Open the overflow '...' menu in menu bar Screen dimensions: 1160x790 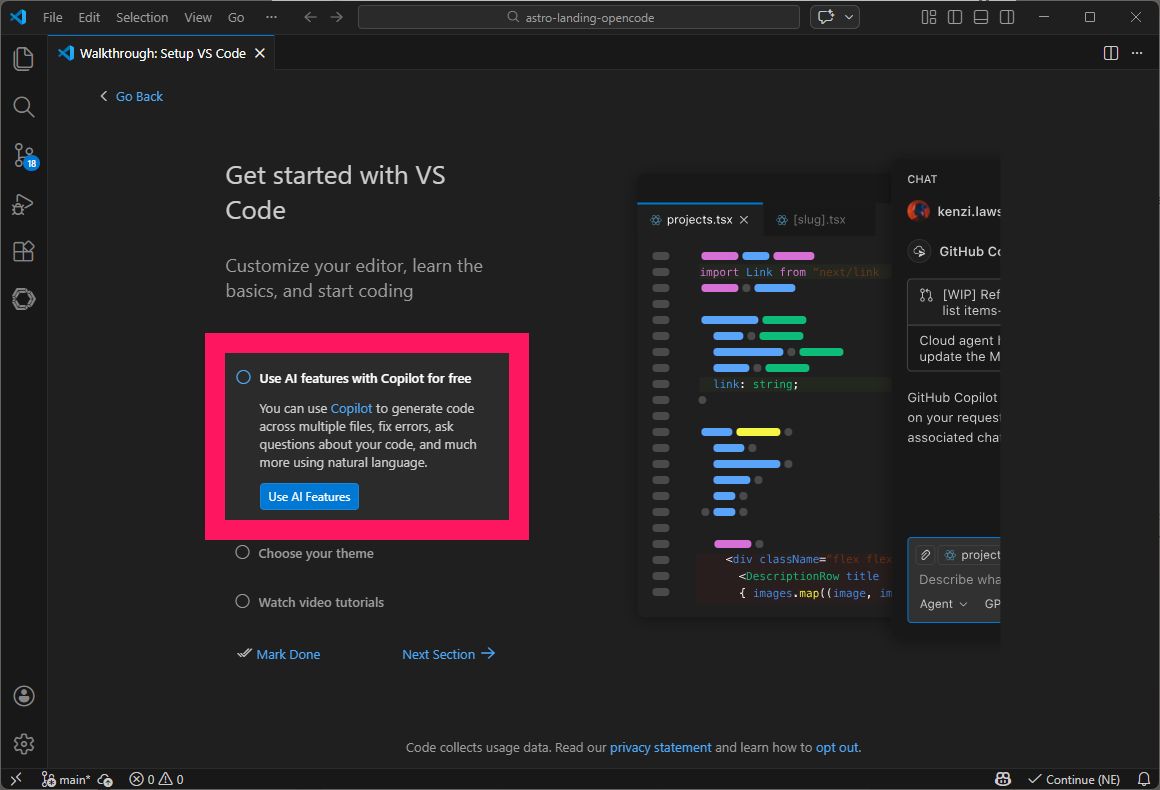pyautogui.click(x=272, y=17)
